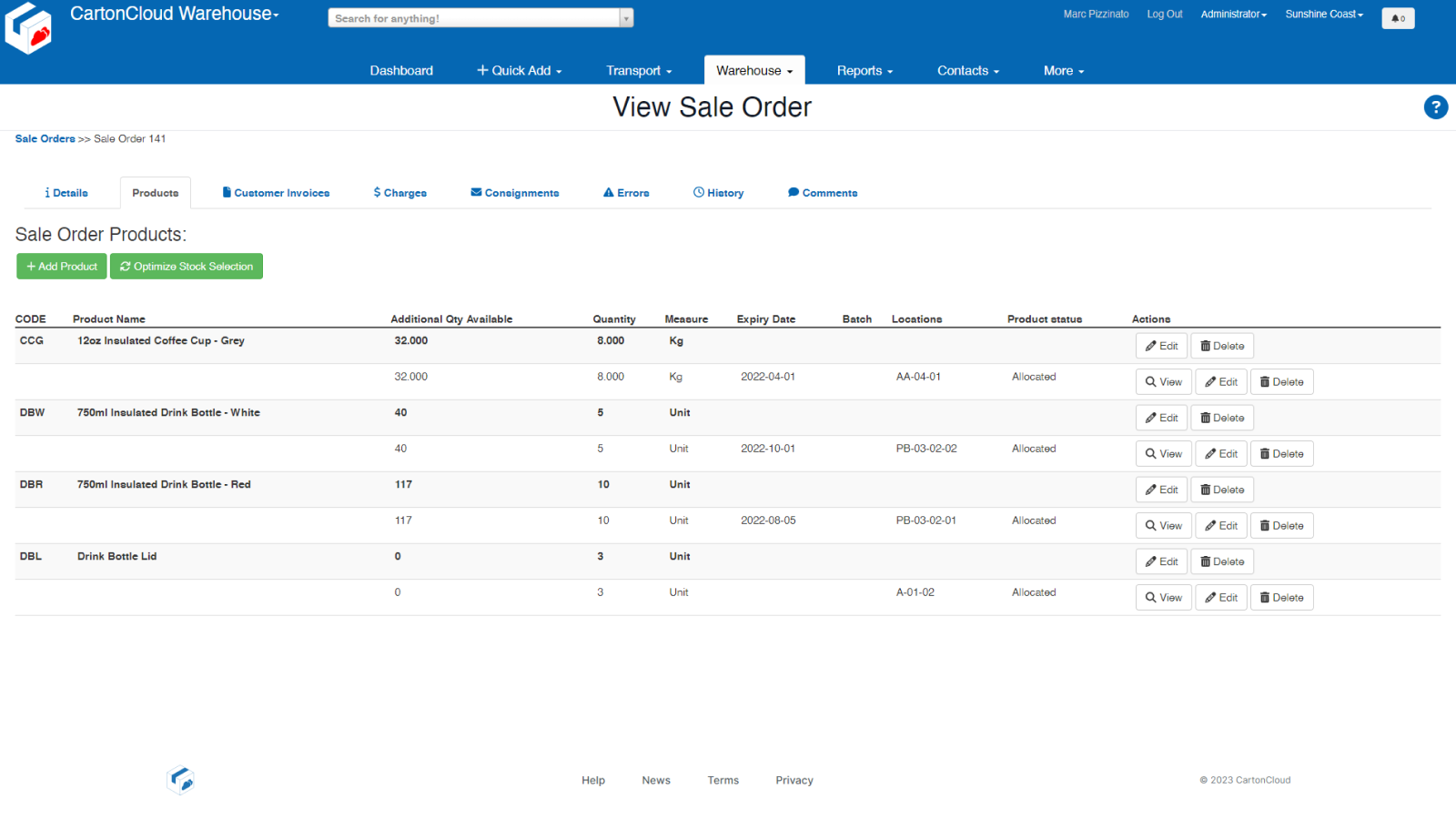This screenshot has height=819, width=1456.
Task: Edit the DBL Drink Bottle Lid row
Action: click(x=1161, y=561)
